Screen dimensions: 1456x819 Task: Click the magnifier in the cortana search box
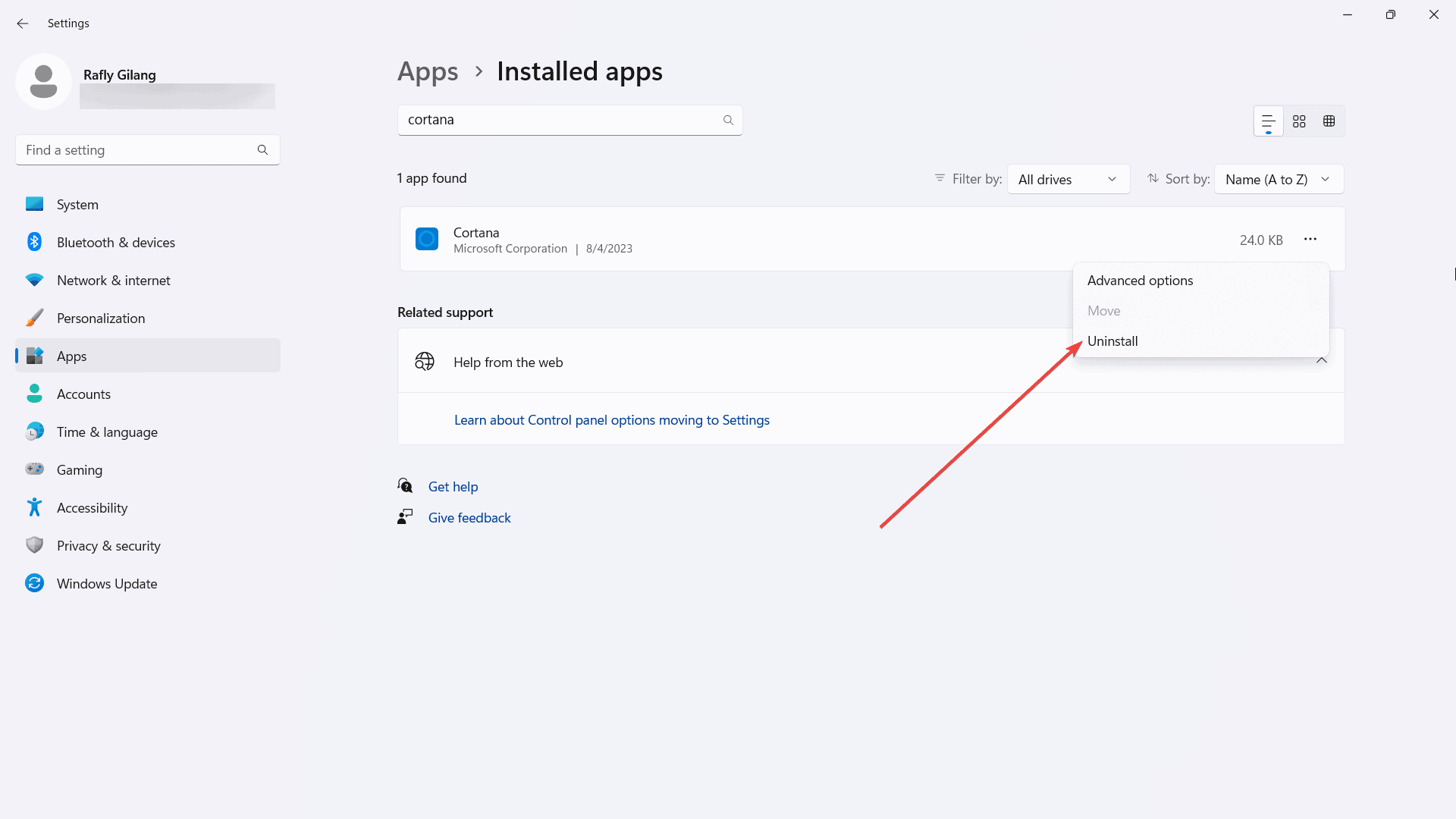pos(728,120)
